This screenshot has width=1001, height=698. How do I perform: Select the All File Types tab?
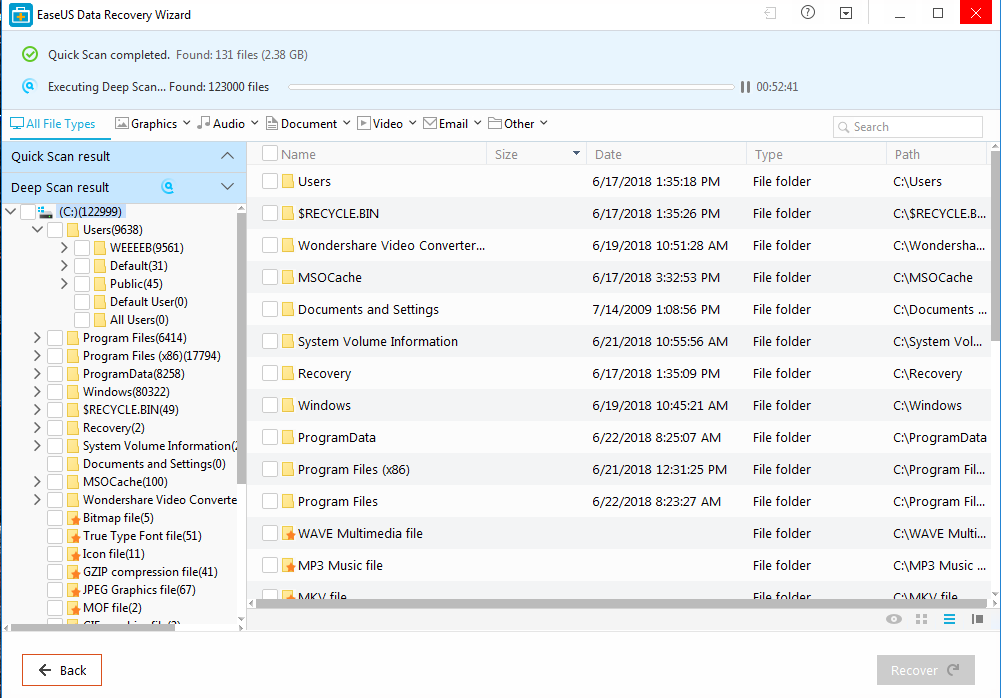(x=53, y=124)
